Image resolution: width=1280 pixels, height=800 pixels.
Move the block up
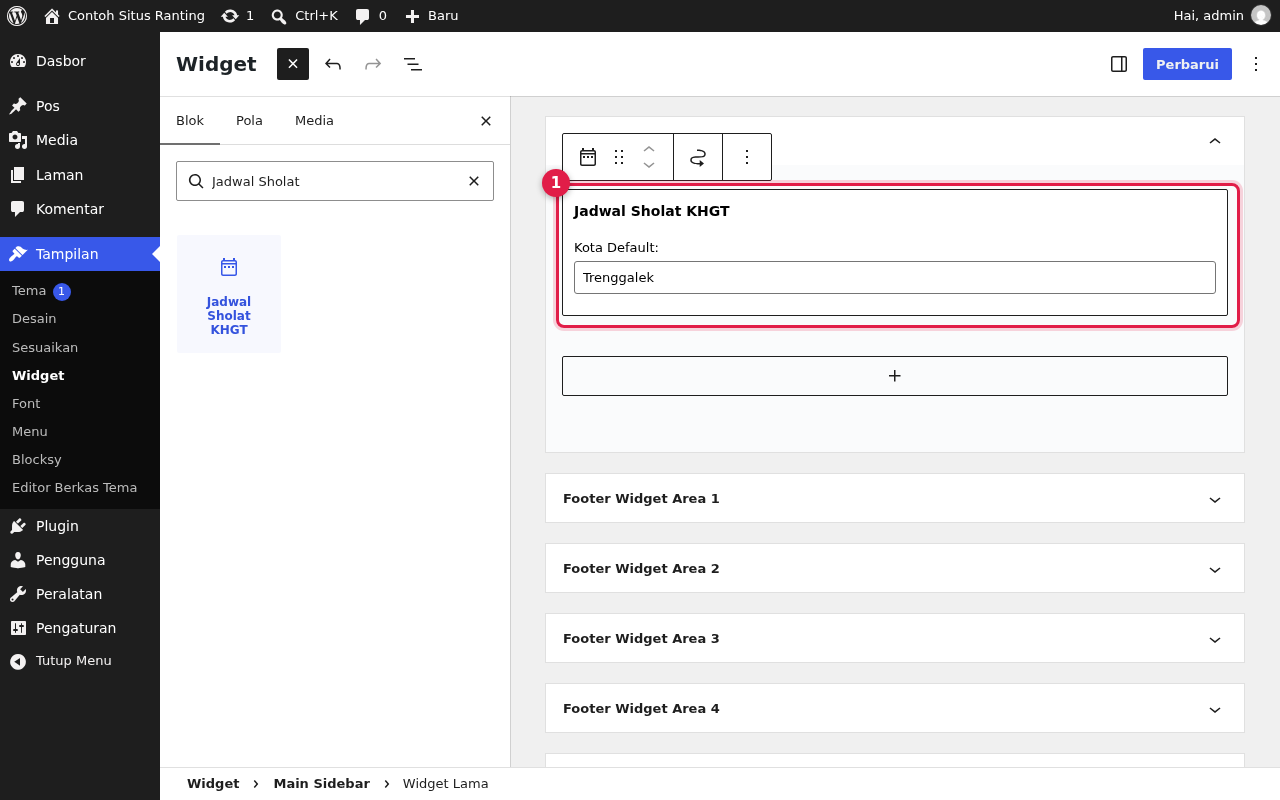click(649, 149)
